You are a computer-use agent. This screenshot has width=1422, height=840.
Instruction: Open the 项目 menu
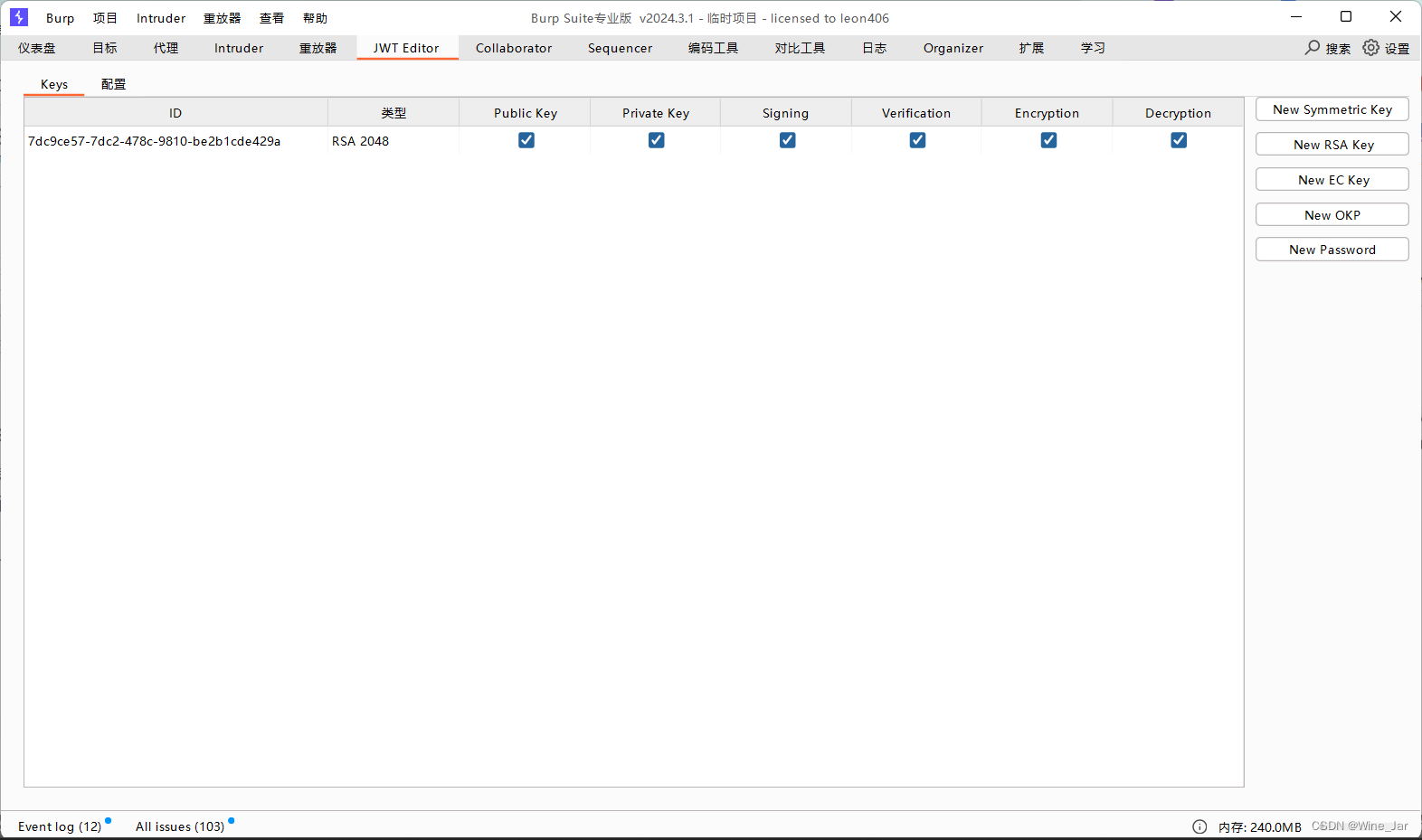click(x=105, y=18)
